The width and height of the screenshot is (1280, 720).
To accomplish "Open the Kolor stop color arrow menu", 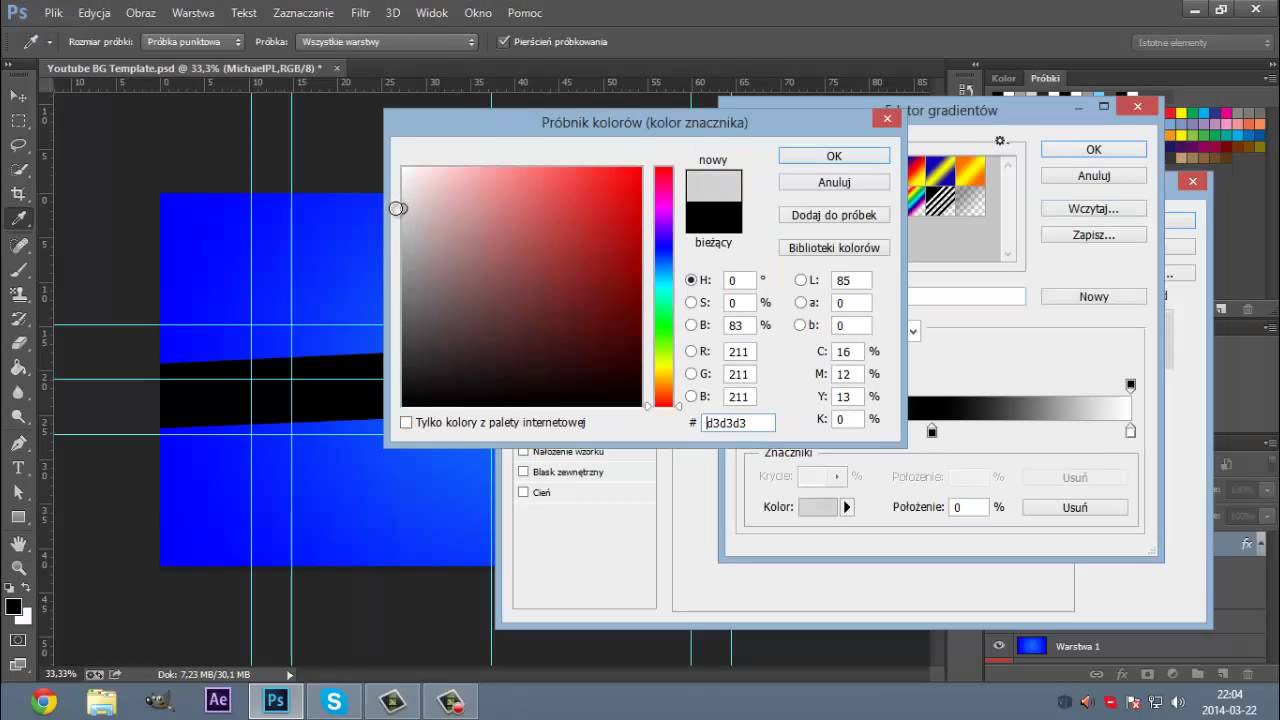I will [847, 507].
